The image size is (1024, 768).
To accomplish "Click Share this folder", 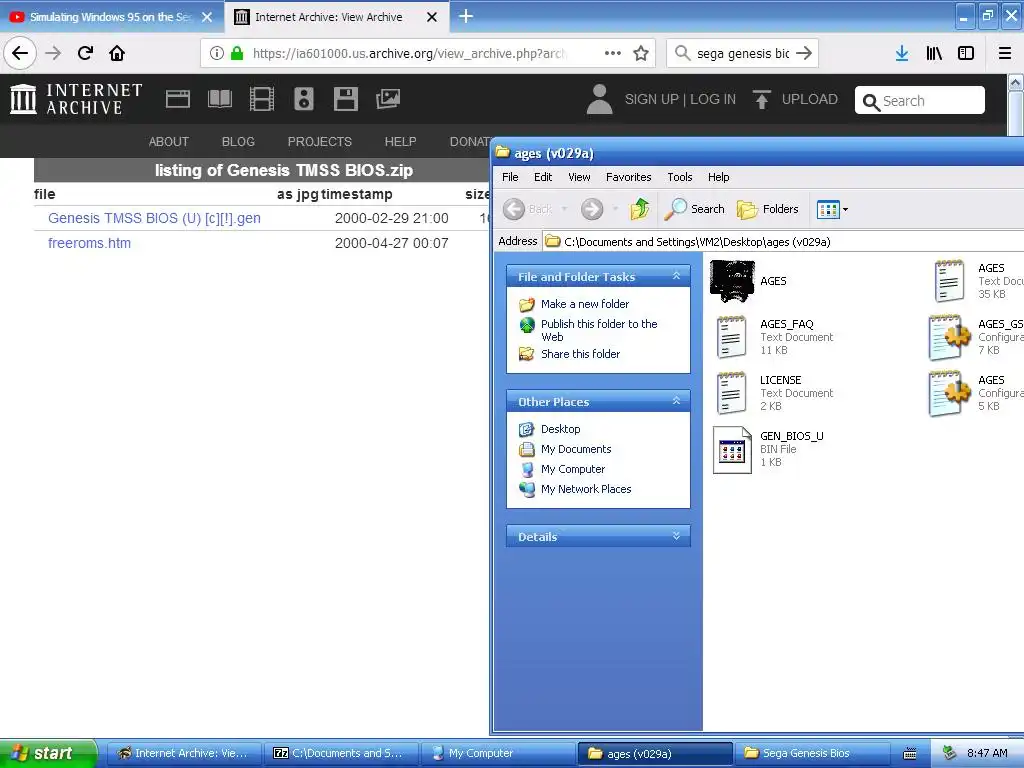I will 580,354.
